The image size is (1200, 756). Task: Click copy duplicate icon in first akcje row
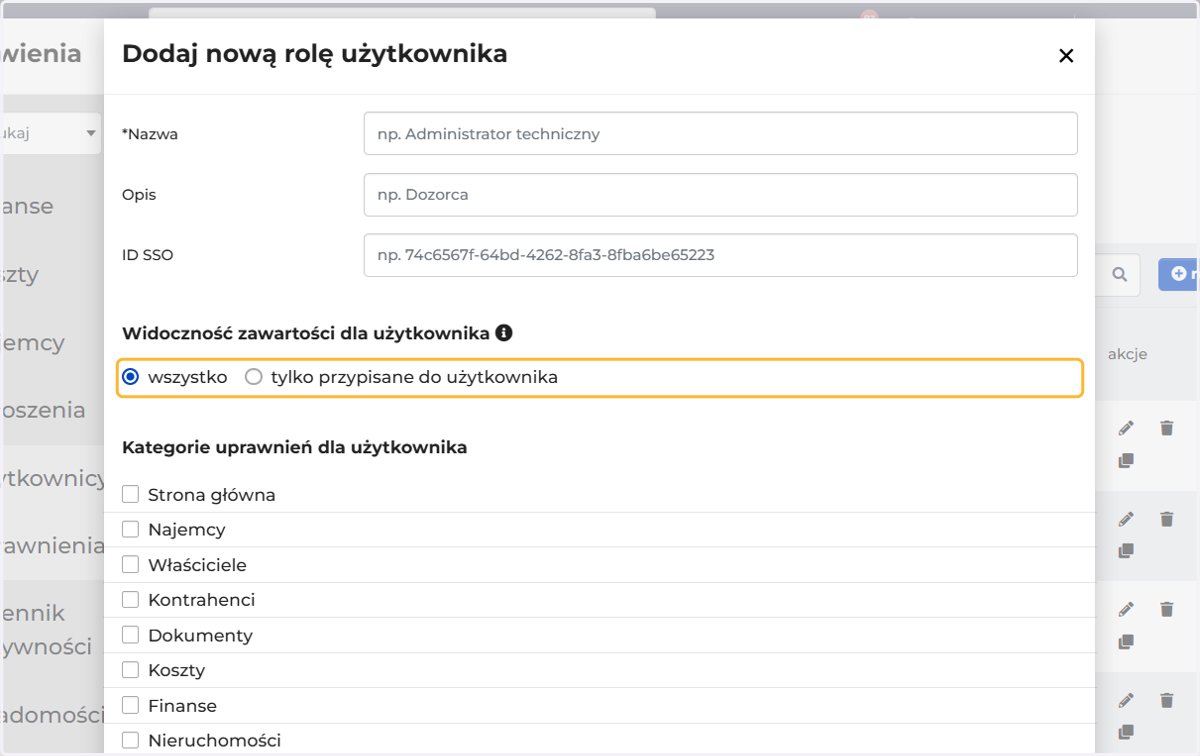1126,461
